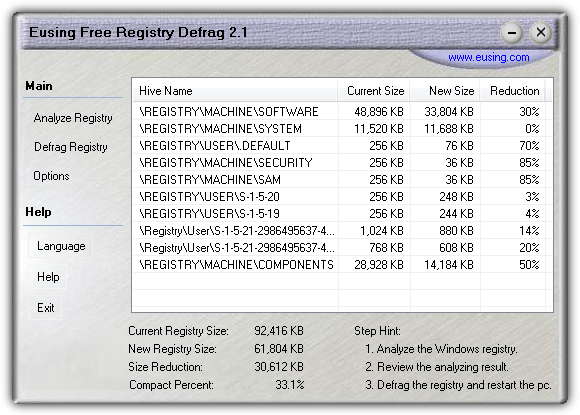Sort by Hive Name column header

coord(235,91)
